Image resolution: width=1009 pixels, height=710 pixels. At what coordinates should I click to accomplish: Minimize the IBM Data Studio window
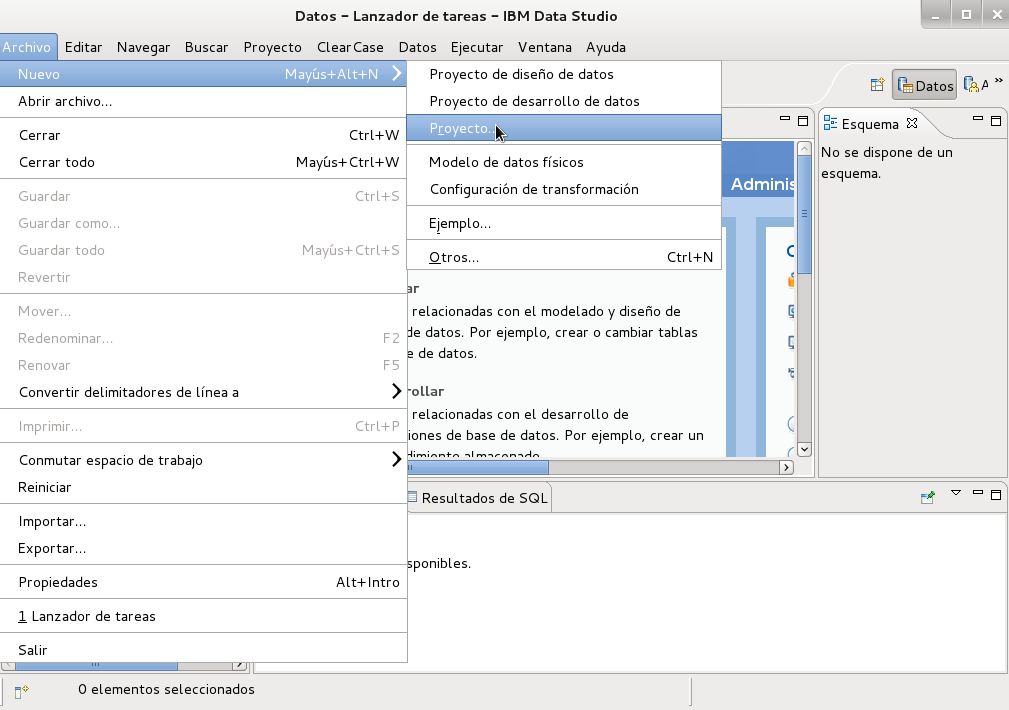pyautogui.click(x=935, y=15)
